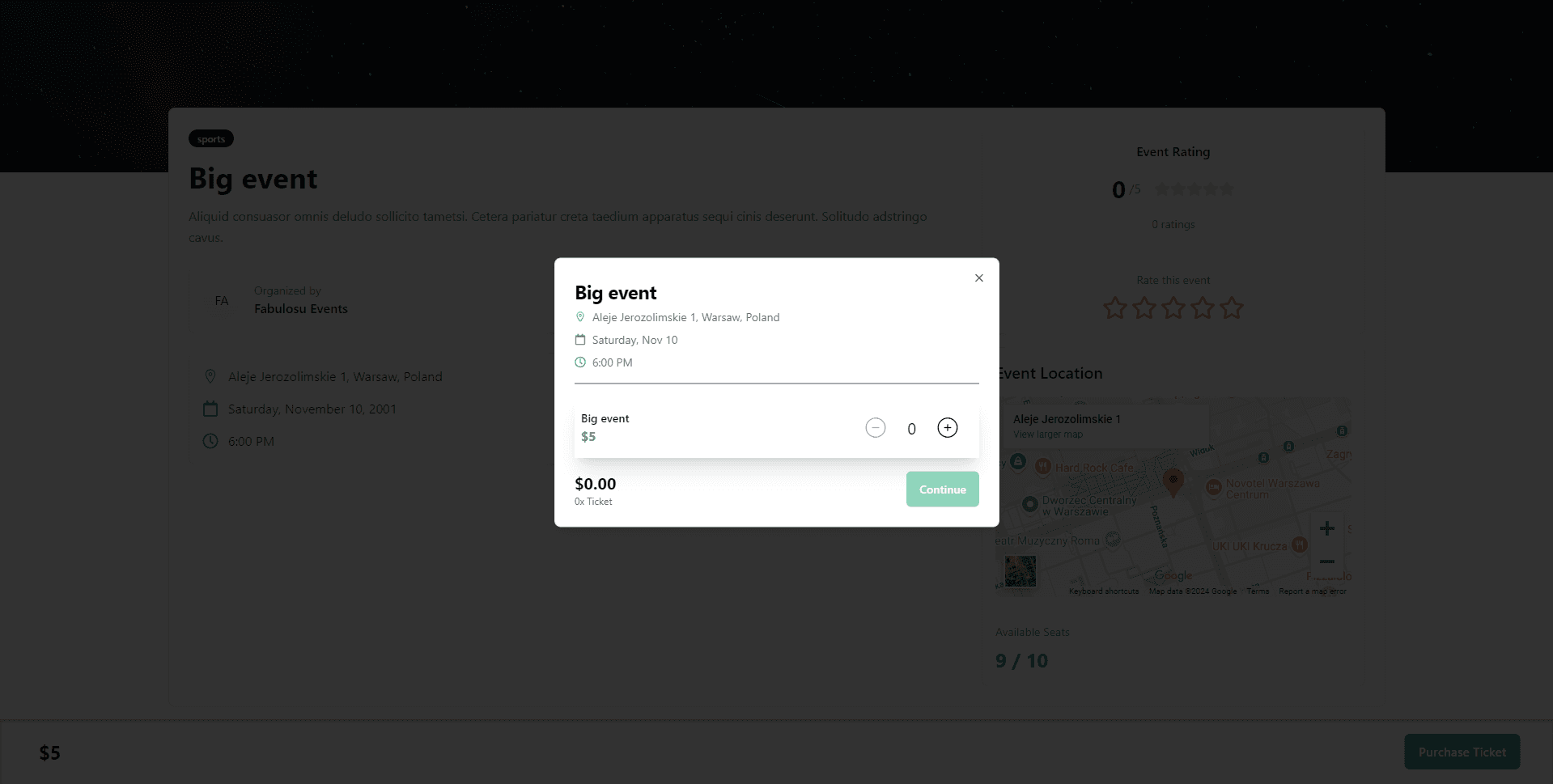Click the Purchase Ticket button
This screenshot has height=784, width=1553.
click(x=1461, y=752)
